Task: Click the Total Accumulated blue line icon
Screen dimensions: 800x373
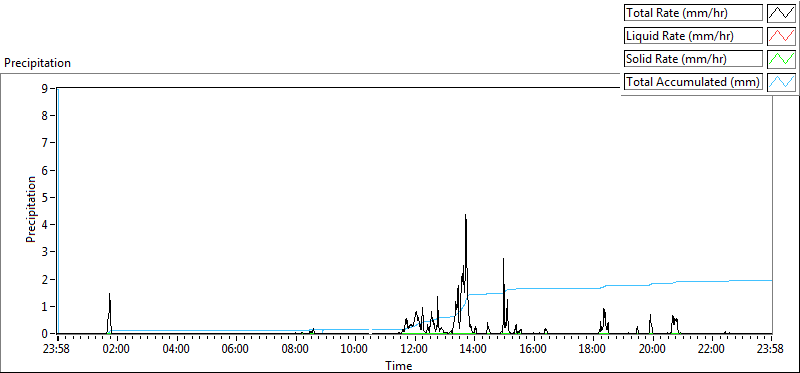Action: pos(781,82)
